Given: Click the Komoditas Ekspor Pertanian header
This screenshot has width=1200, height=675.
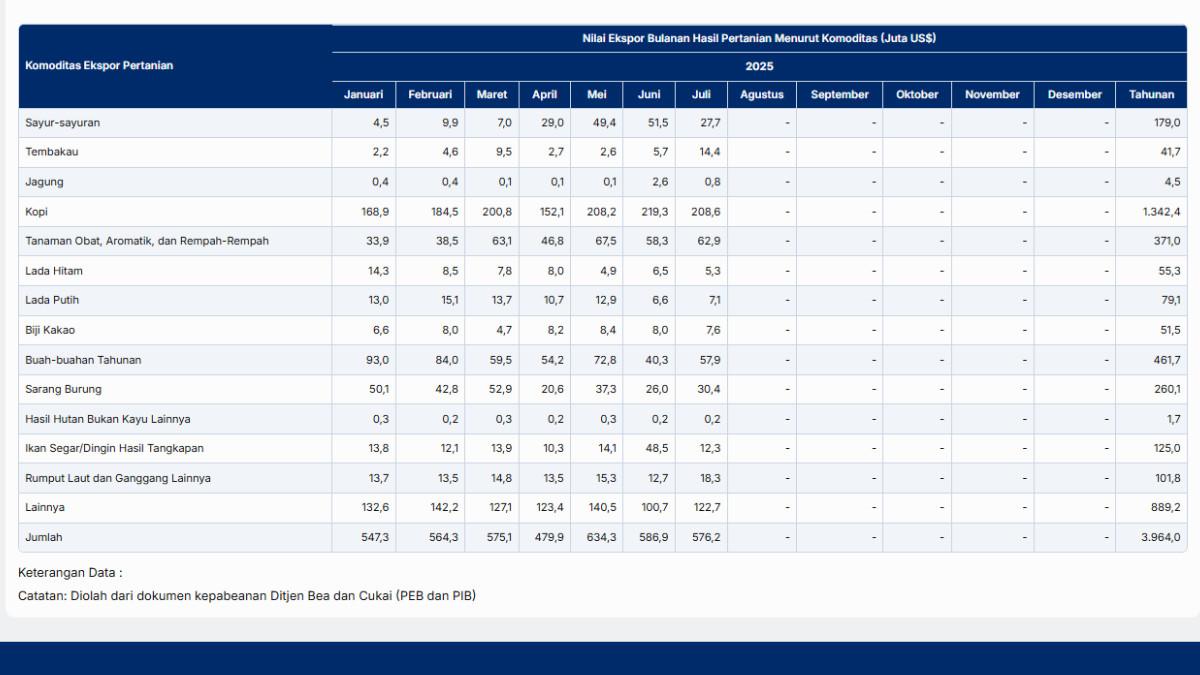Looking at the screenshot, I should pyautogui.click(x=99, y=66).
